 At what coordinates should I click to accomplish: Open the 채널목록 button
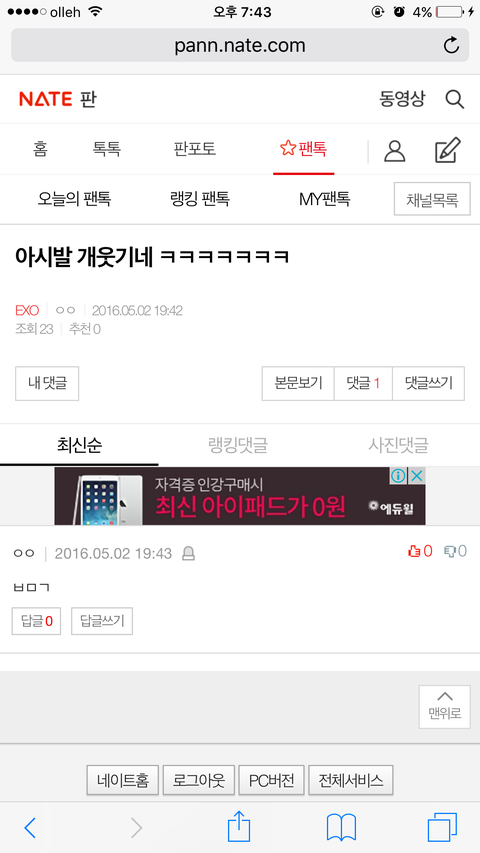pos(432,199)
